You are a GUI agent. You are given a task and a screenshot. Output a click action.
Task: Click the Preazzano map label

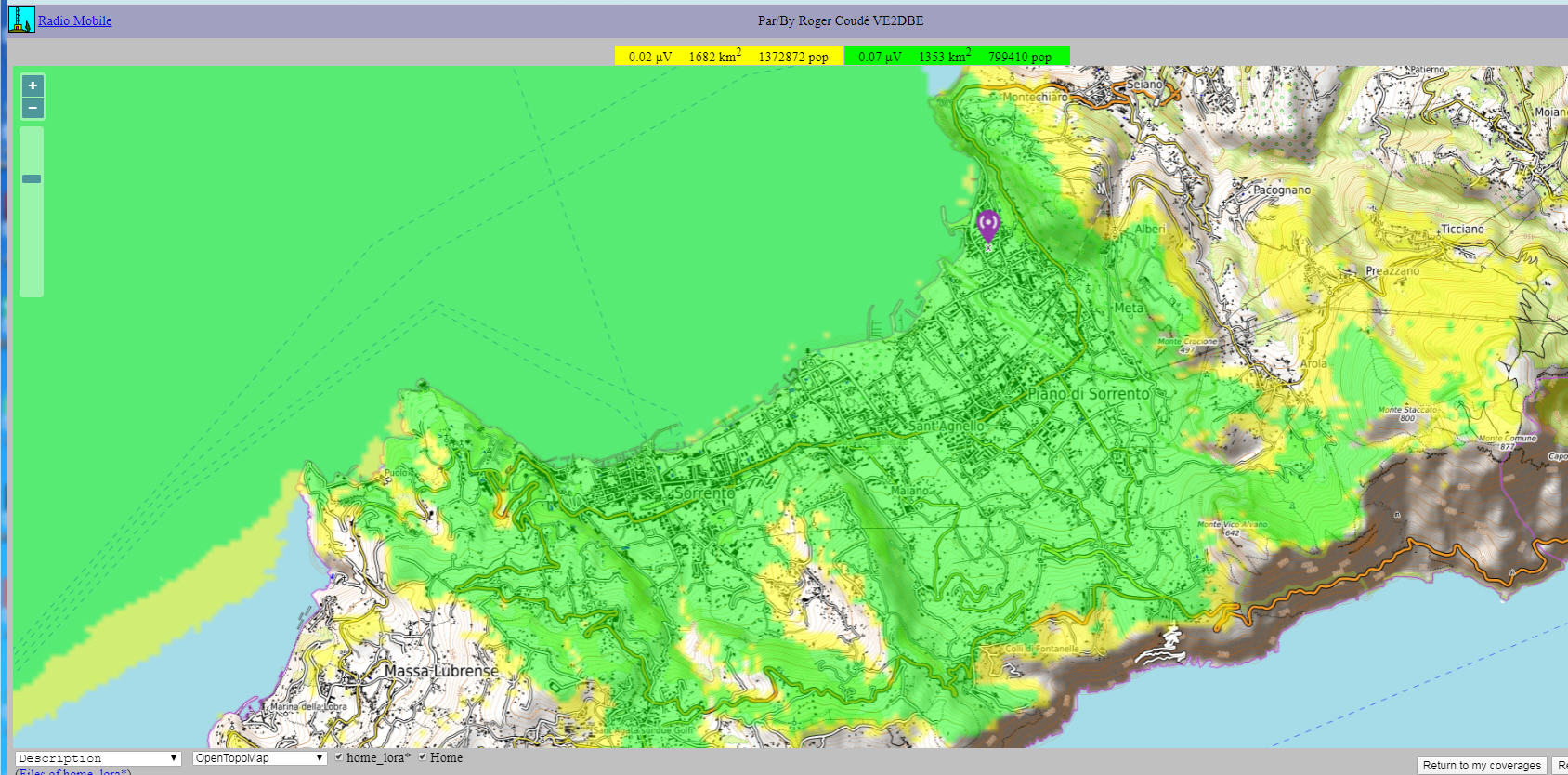click(x=1392, y=271)
